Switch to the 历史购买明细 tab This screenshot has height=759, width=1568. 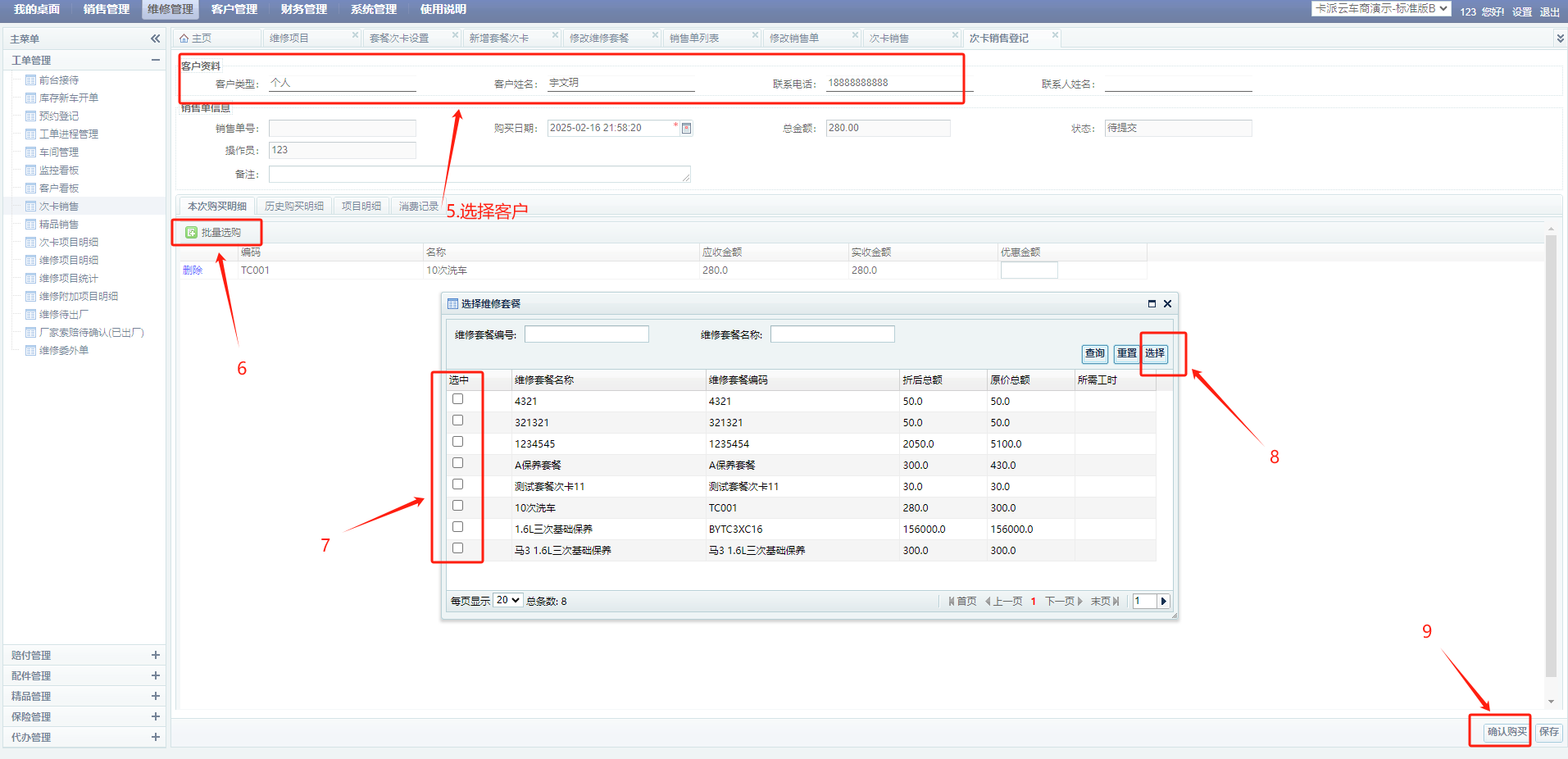click(x=294, y=207)
